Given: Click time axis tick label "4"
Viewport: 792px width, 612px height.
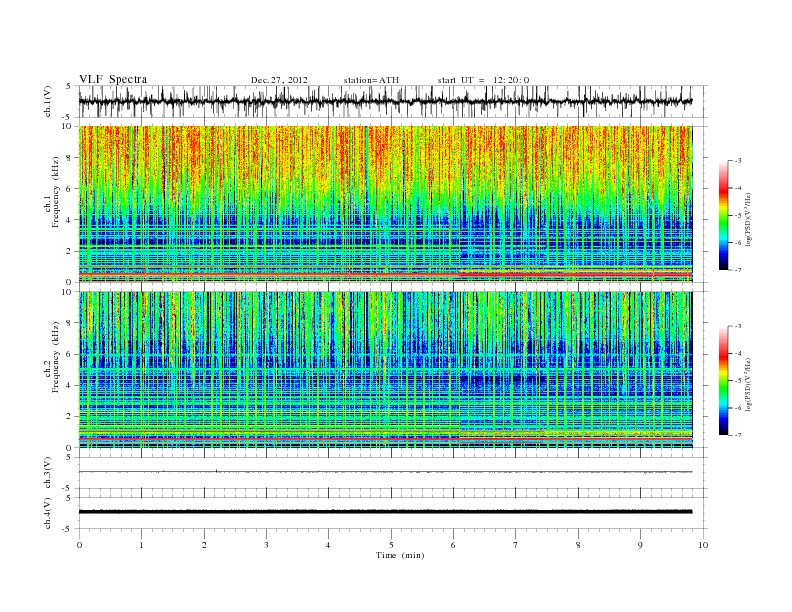Looking at the screenshot, I should [x=328, y=545].
